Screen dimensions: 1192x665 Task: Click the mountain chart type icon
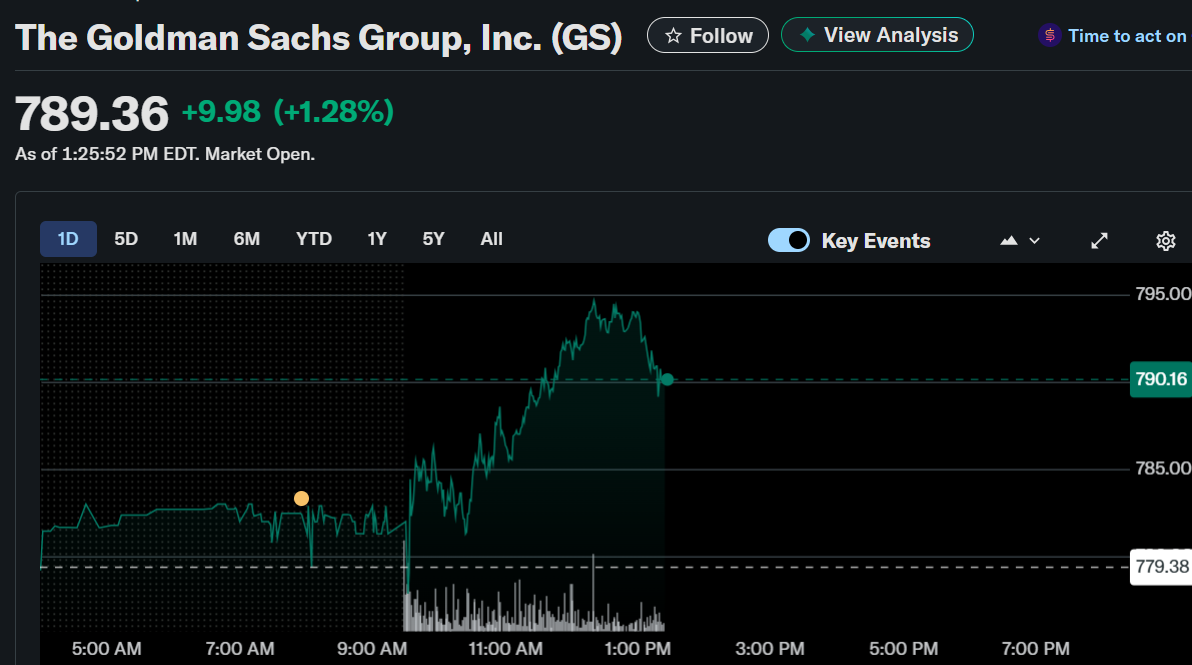[x=1009, y=241]
